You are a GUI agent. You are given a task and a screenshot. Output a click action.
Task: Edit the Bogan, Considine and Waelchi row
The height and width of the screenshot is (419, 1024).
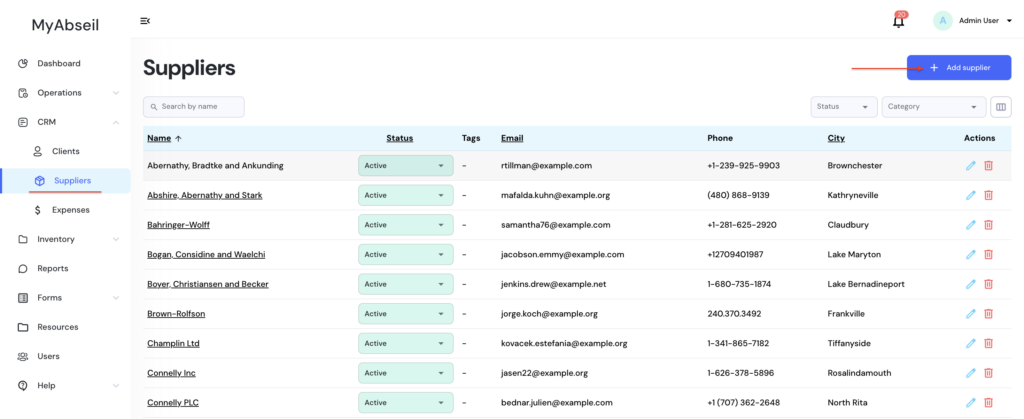click(970, 255)
